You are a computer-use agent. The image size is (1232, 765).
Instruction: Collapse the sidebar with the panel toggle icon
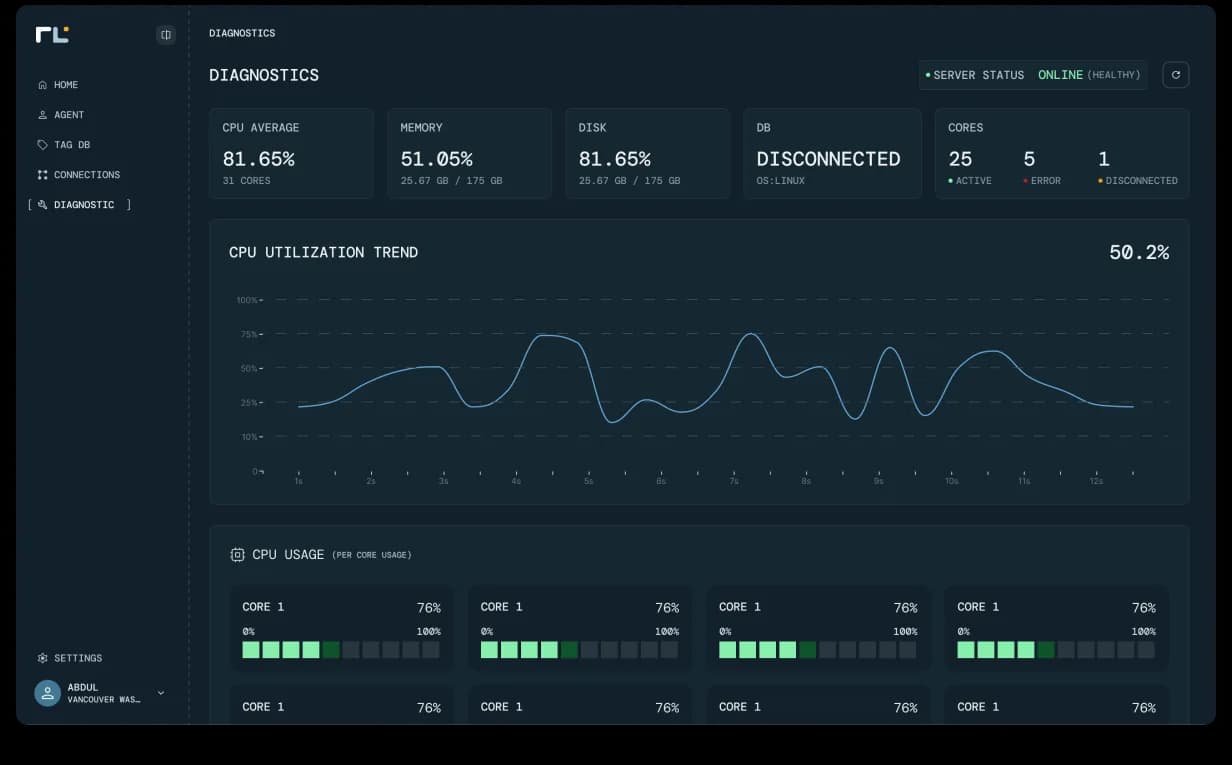[x=166, y=35]
